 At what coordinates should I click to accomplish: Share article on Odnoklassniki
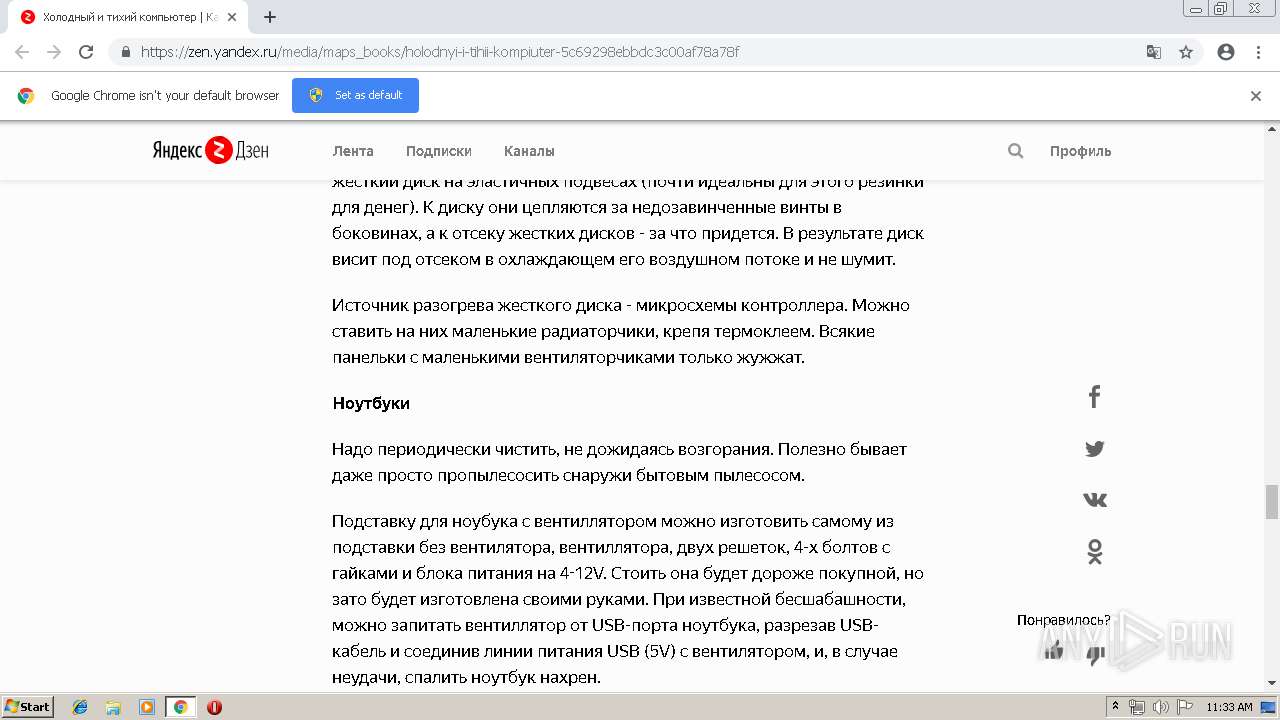[1095, 551]
